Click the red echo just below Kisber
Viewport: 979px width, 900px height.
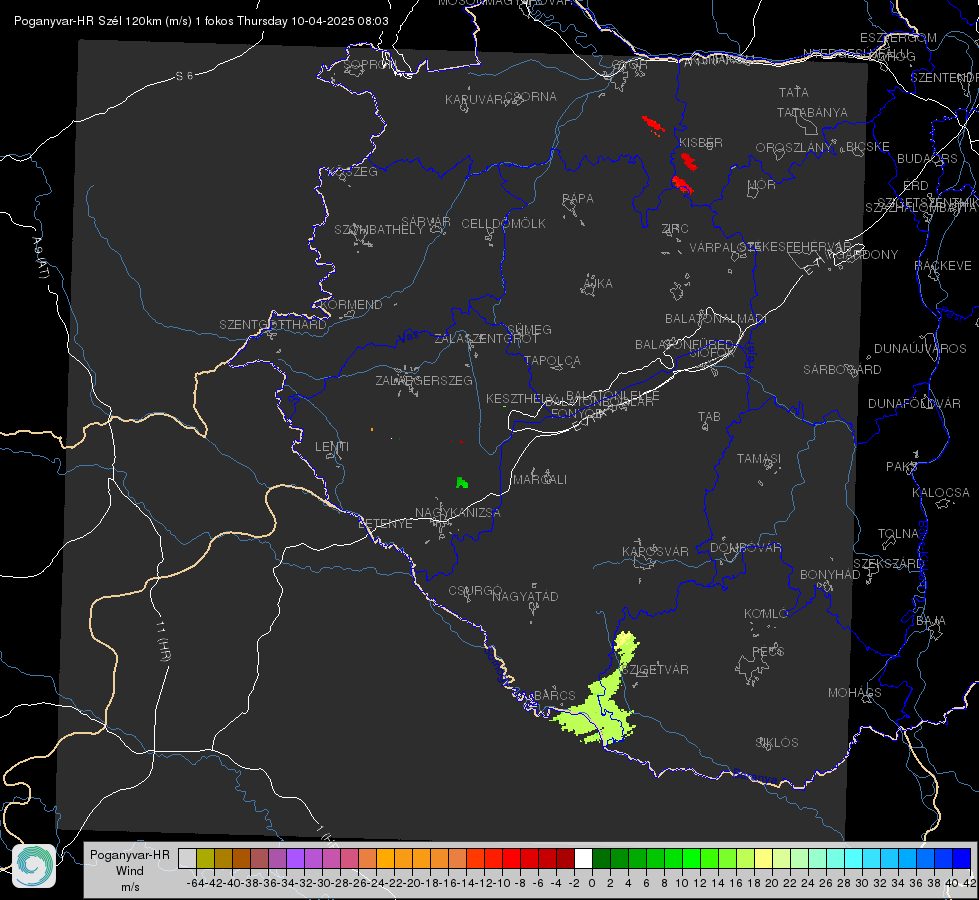pos(689,161)
